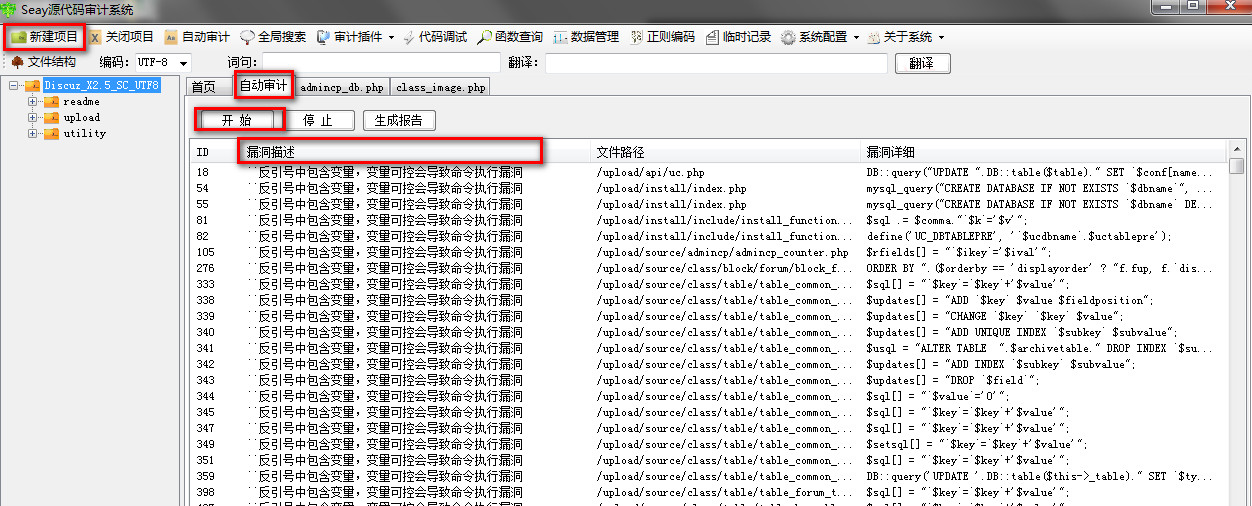Click the 停止 stop button
This screenshot has height=506, width=1252.
(x=316, y=120)
